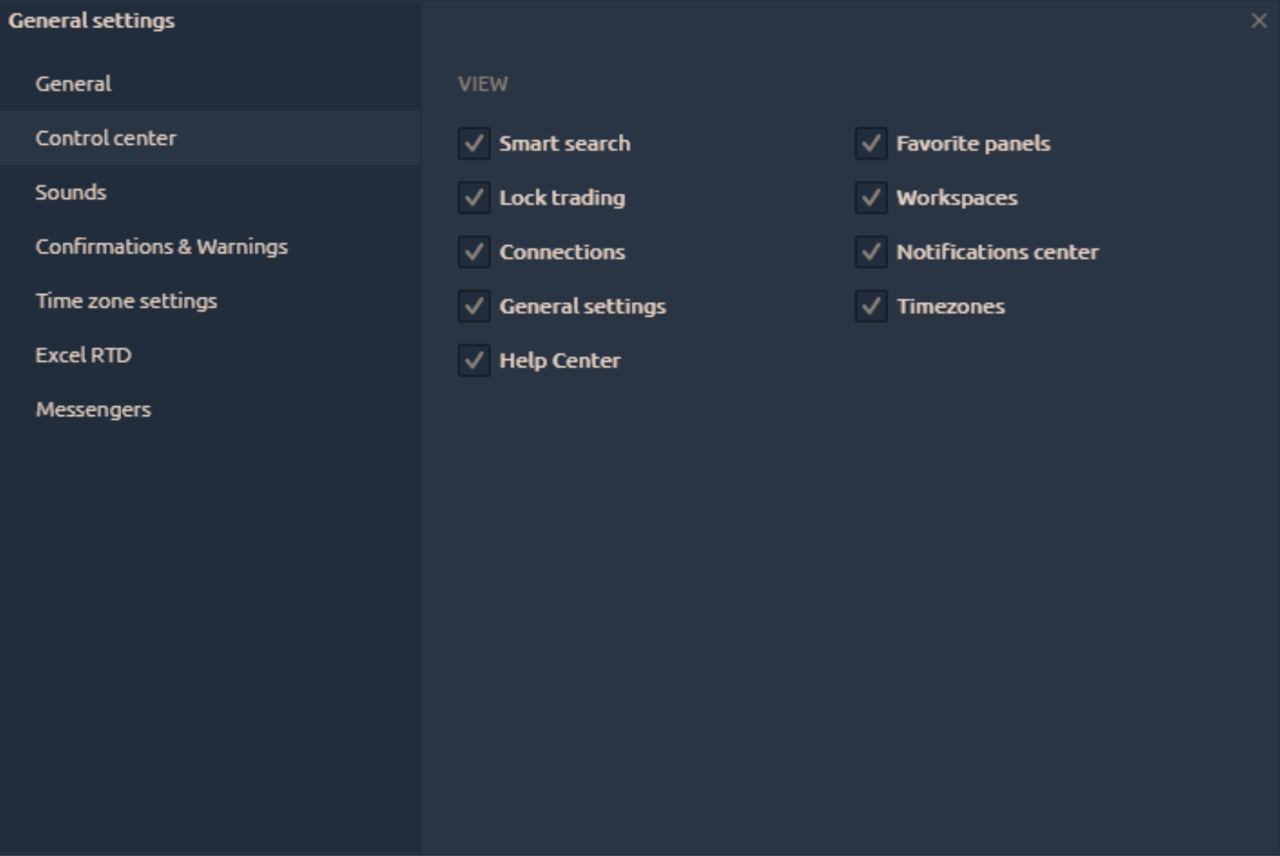Toggle the Timezones checkbox
Screen dimensions: 1280x856
[871, 306]
